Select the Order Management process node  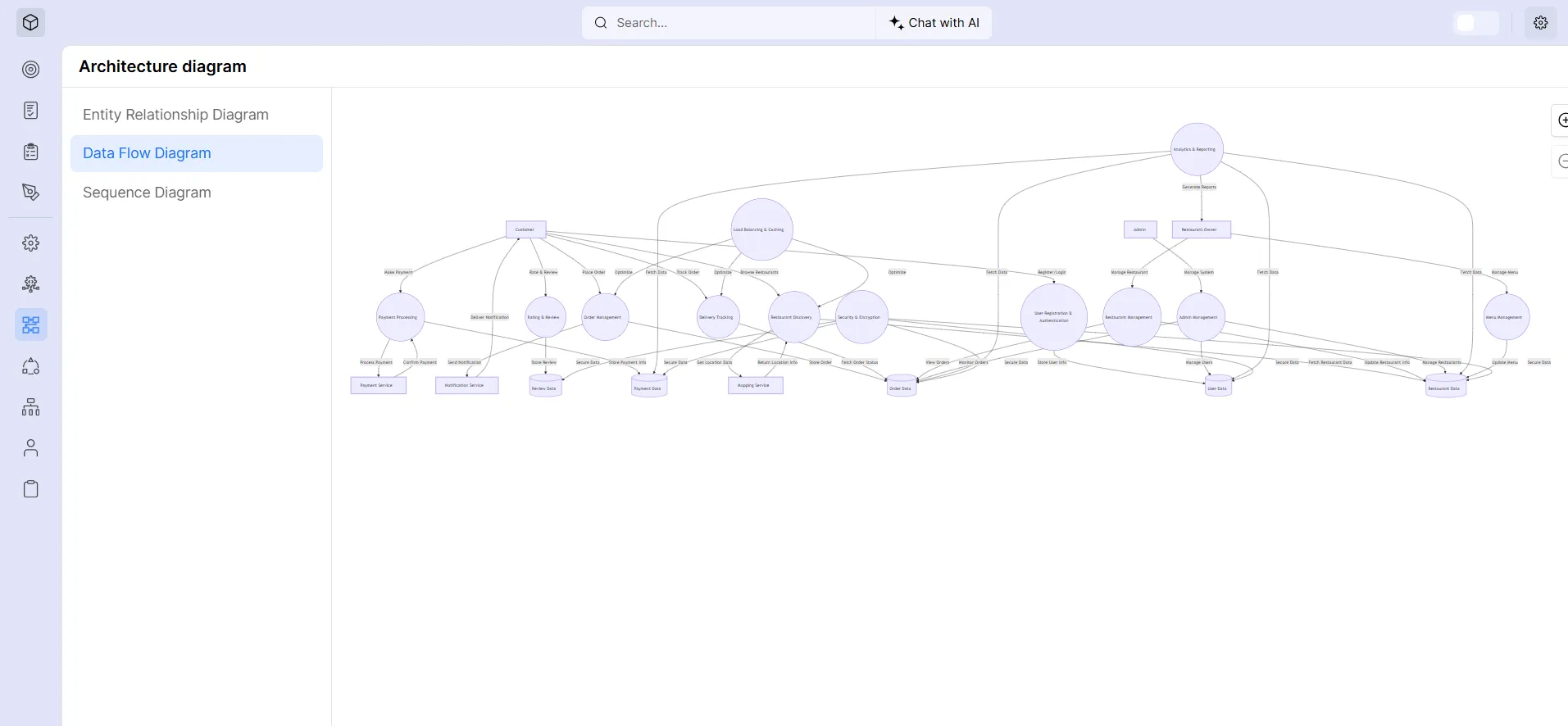[605, 317]
